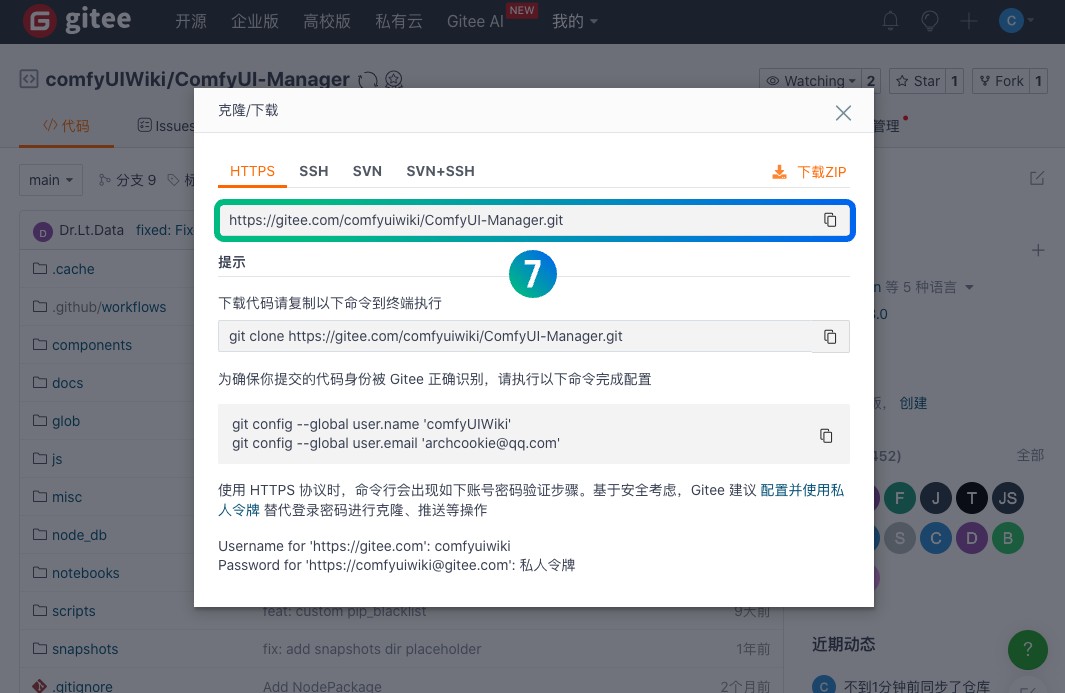Open the glob folder
The image size is (1065, 693).
66,421
